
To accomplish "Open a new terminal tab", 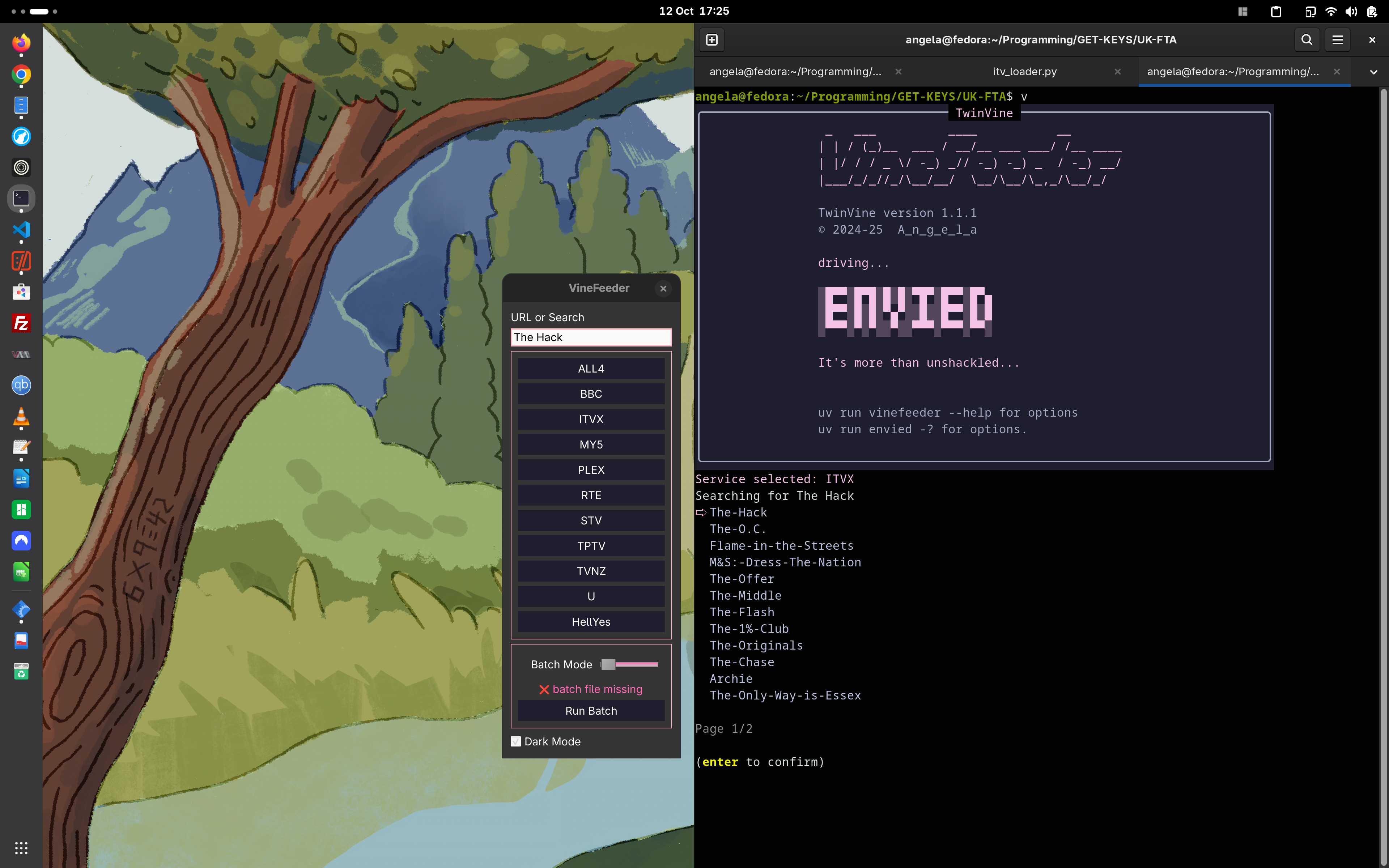I will coord(712,40).
